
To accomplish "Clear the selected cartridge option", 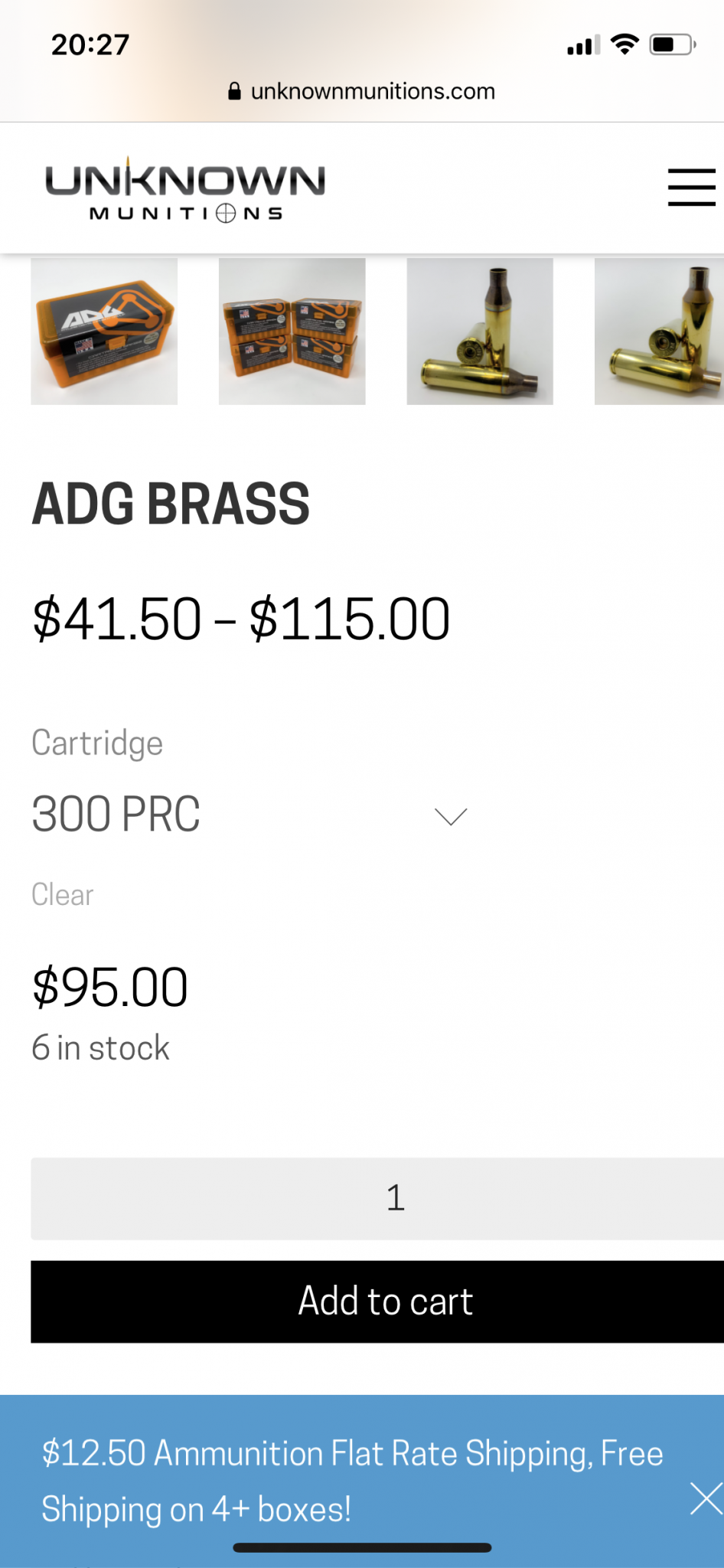I will tap(63, 894).
